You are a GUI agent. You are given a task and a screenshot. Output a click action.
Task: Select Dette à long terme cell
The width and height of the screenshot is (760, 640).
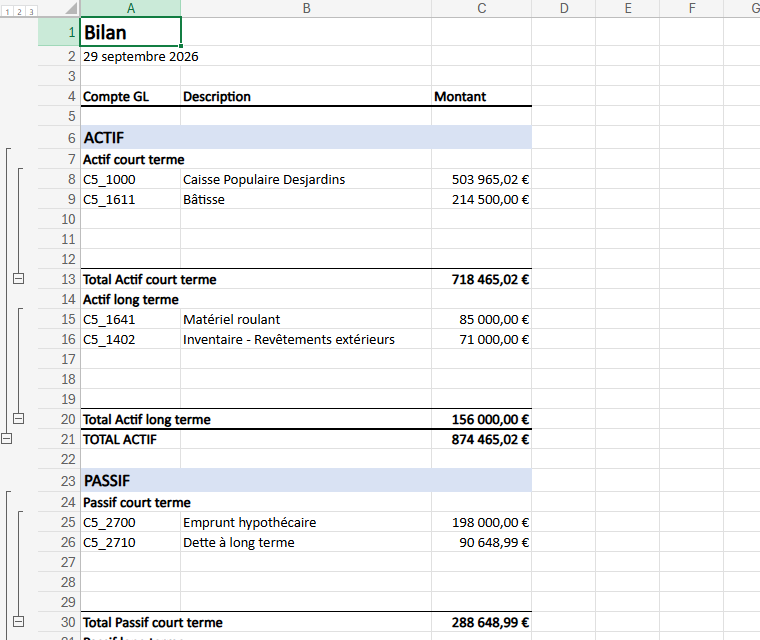(x=306, y=542)
